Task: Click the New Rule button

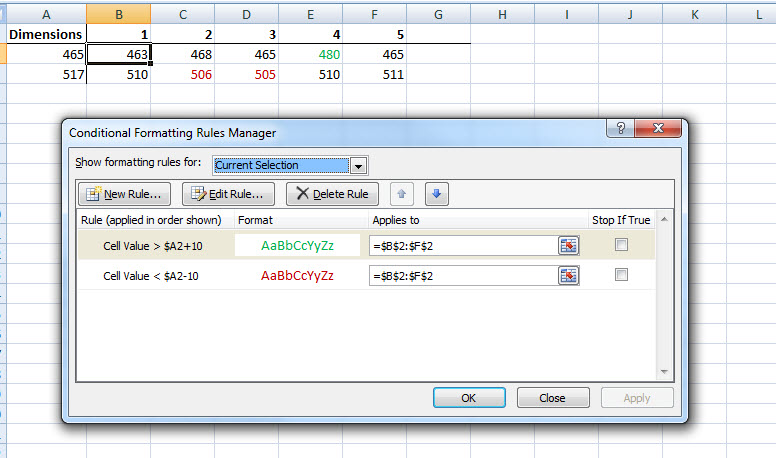Action: point(124,194)
